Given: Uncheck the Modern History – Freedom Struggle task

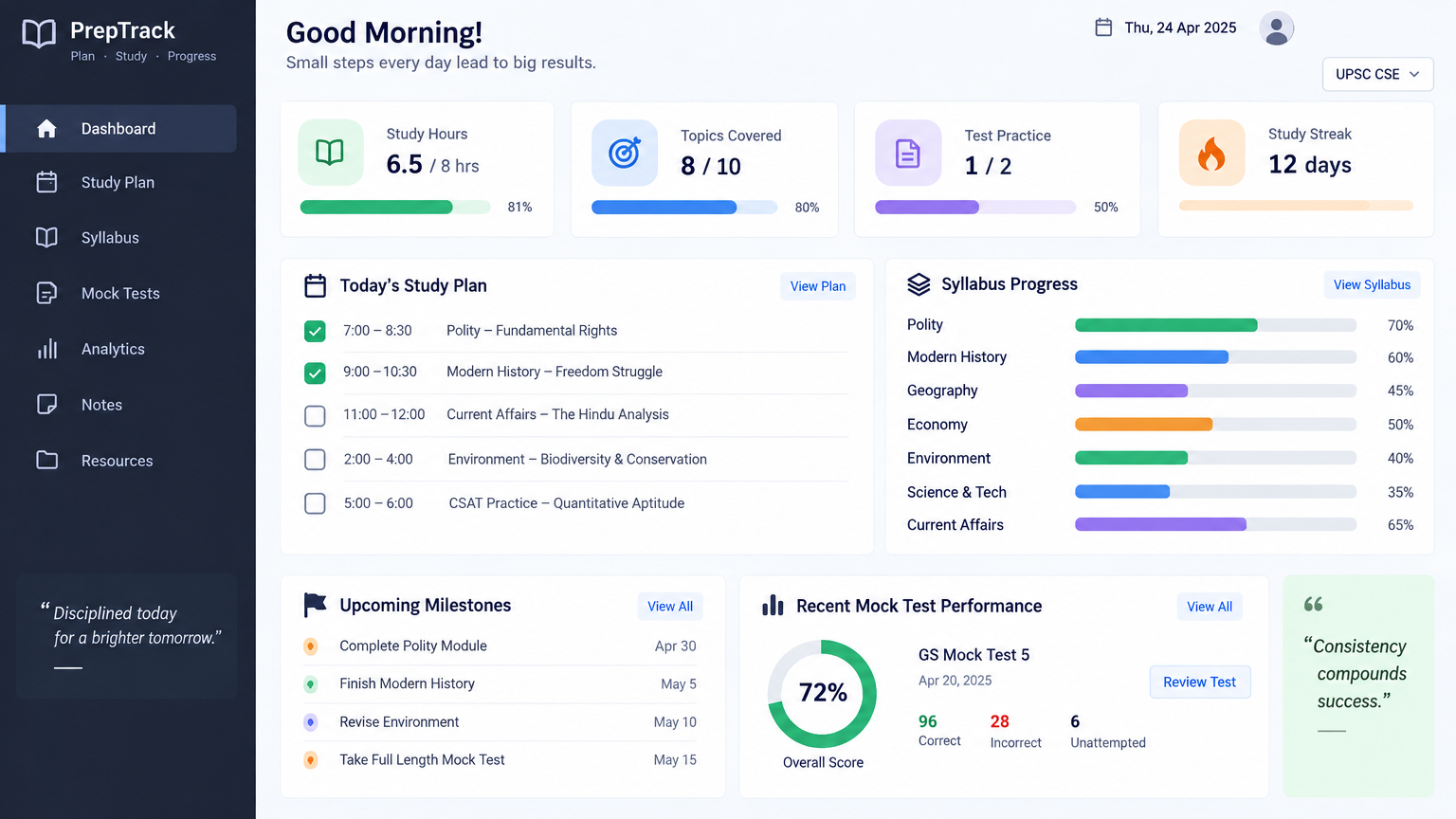Looking at the screenshot, I should coord(315,373).
